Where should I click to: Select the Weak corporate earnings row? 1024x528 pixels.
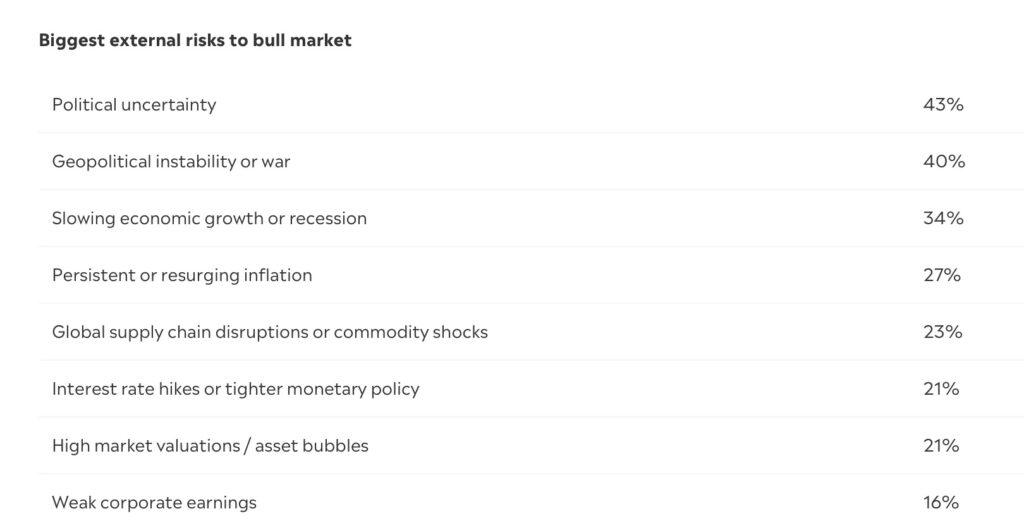[x=154, y=503]
